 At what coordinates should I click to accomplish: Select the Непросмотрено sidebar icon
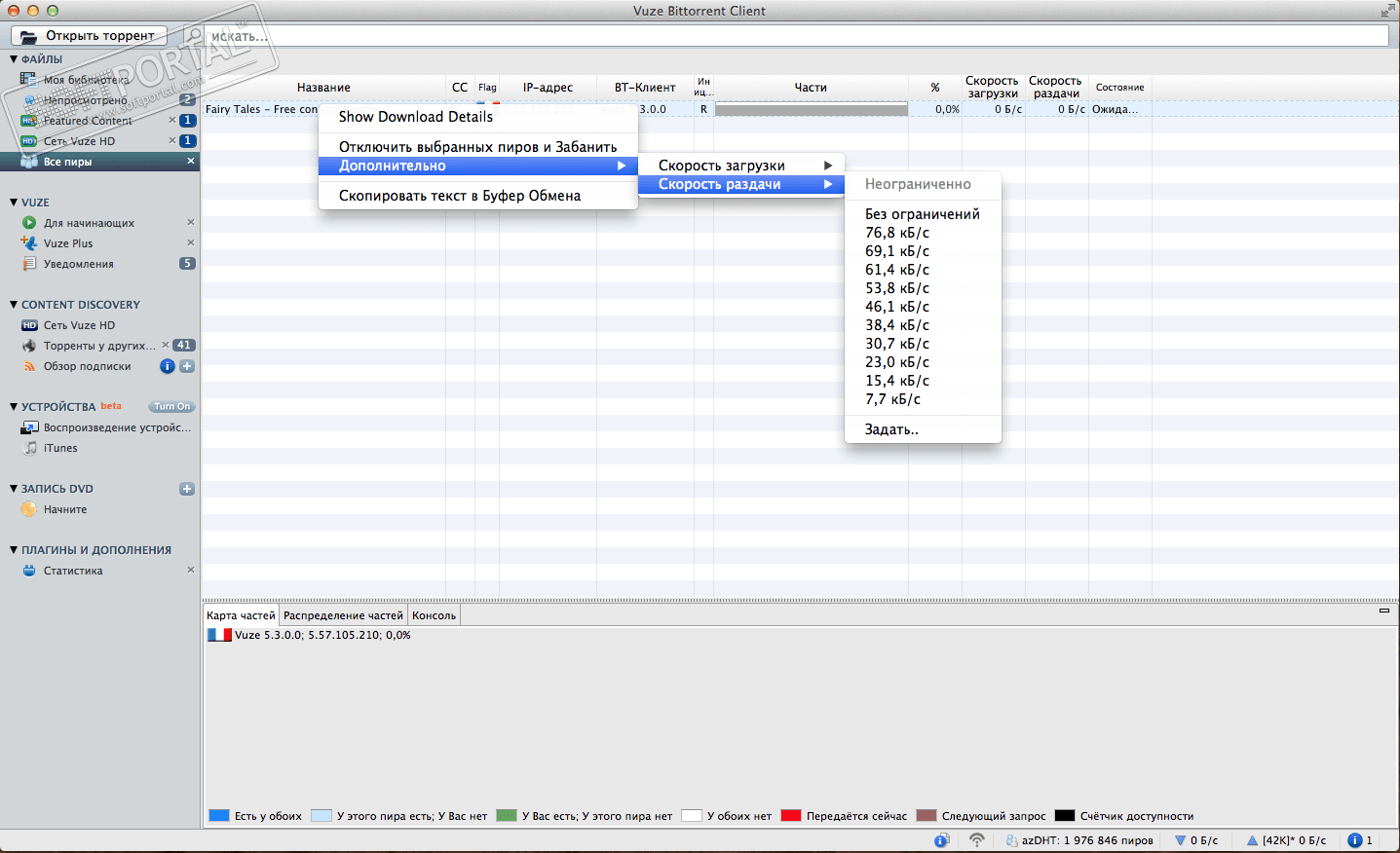(29, 100)
